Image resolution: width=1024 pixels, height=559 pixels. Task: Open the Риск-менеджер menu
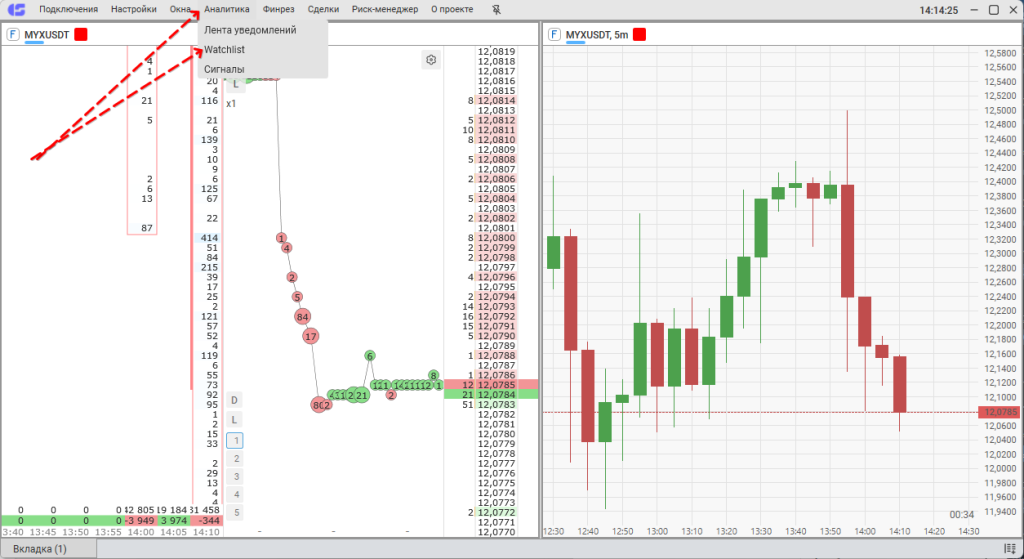[385, 9]
